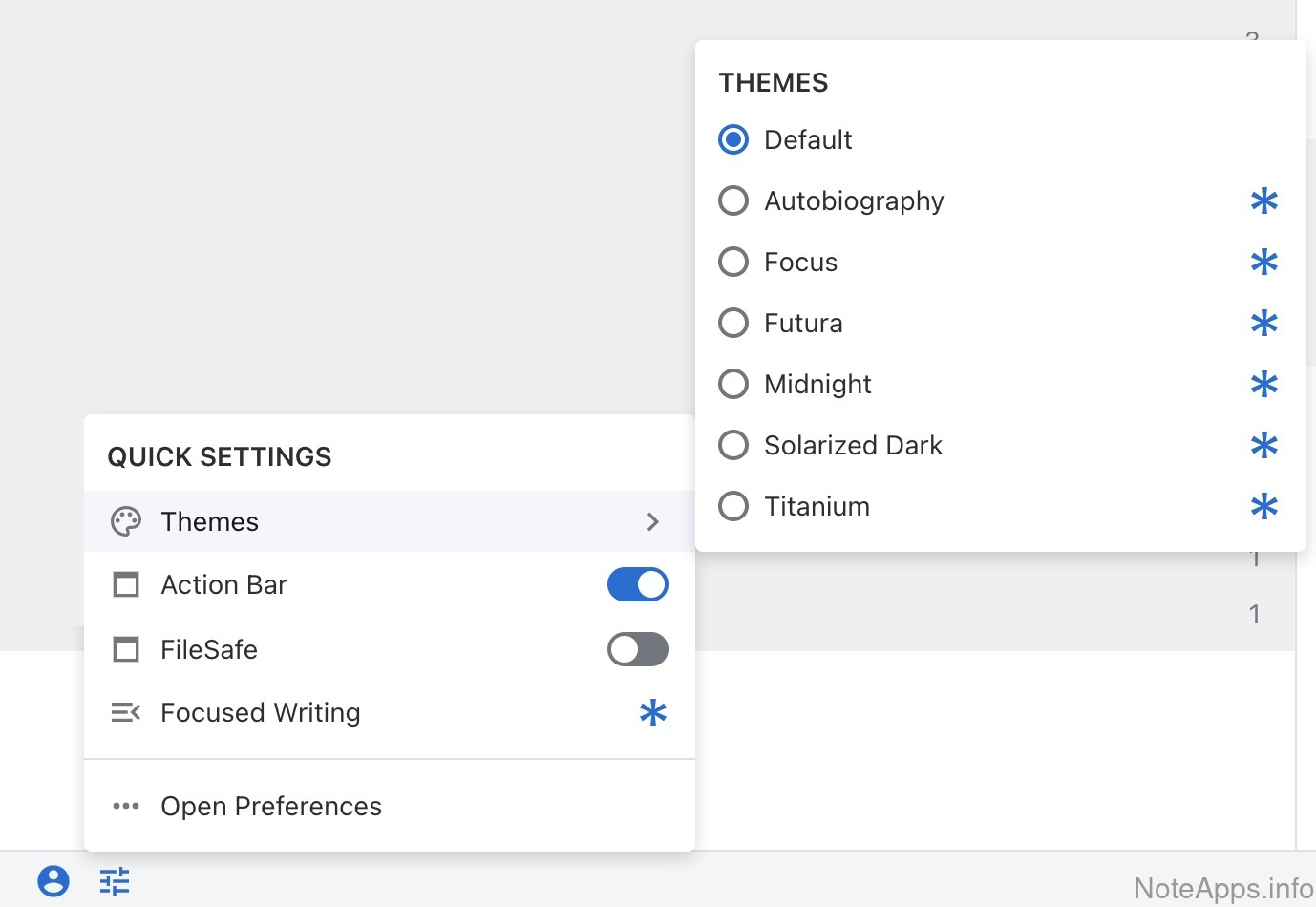Click the FileSafe window icon
The image size is (1316, 907).
pyautogui.click(x=126, y=649)
